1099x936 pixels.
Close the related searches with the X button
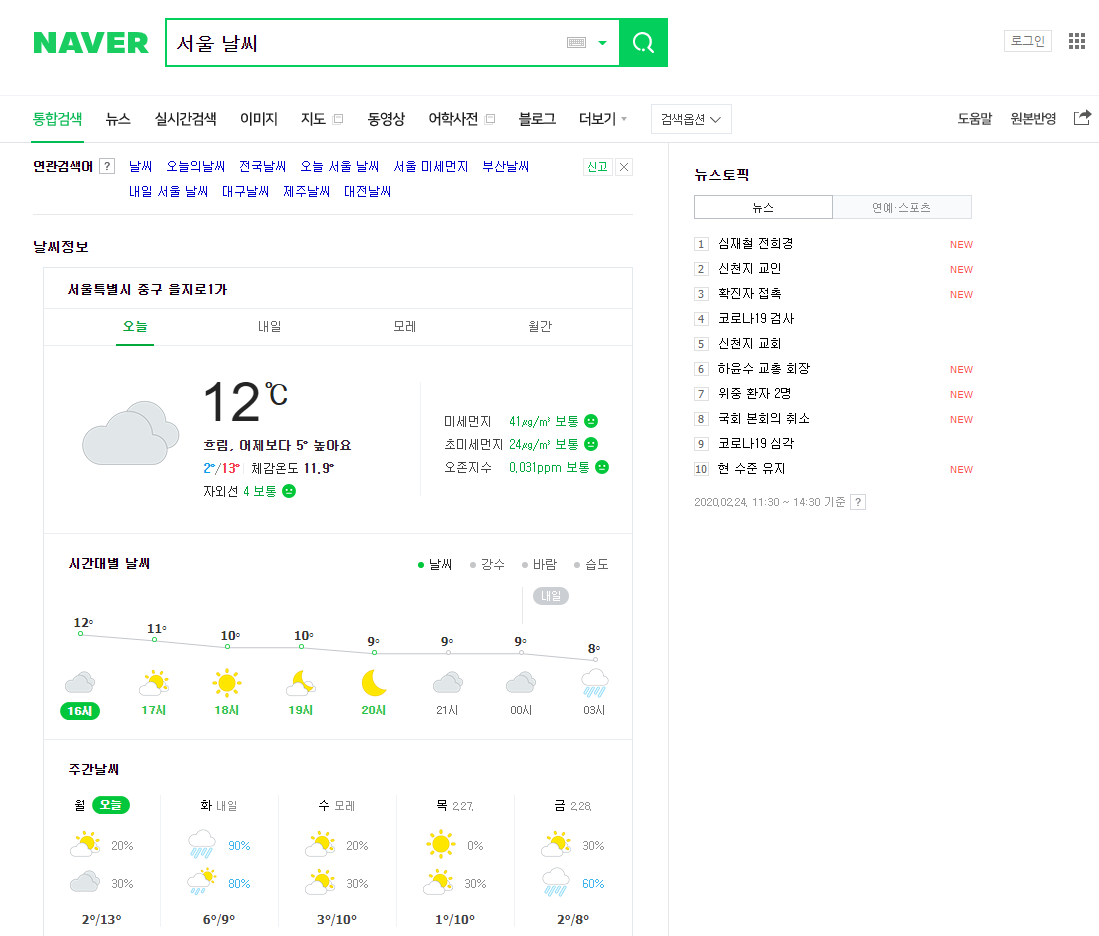(624, 167)
